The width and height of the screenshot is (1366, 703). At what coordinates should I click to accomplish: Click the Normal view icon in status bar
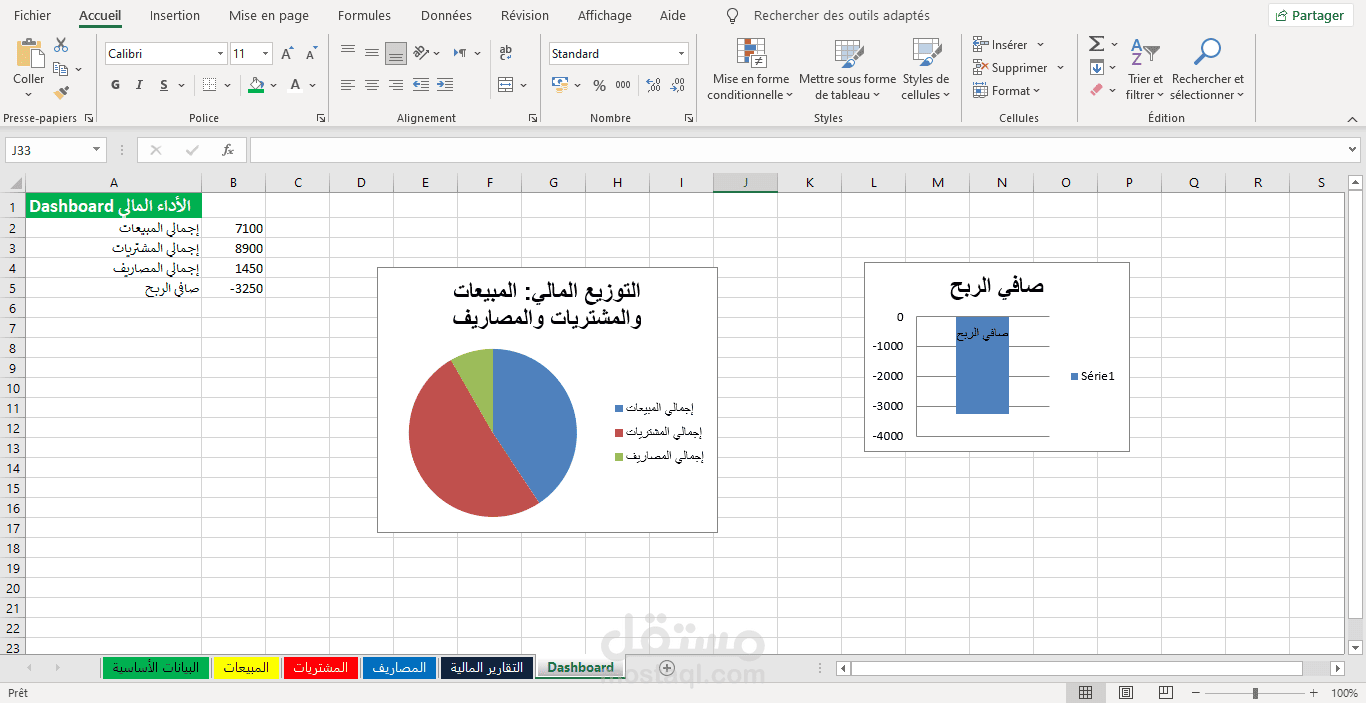1085,693
